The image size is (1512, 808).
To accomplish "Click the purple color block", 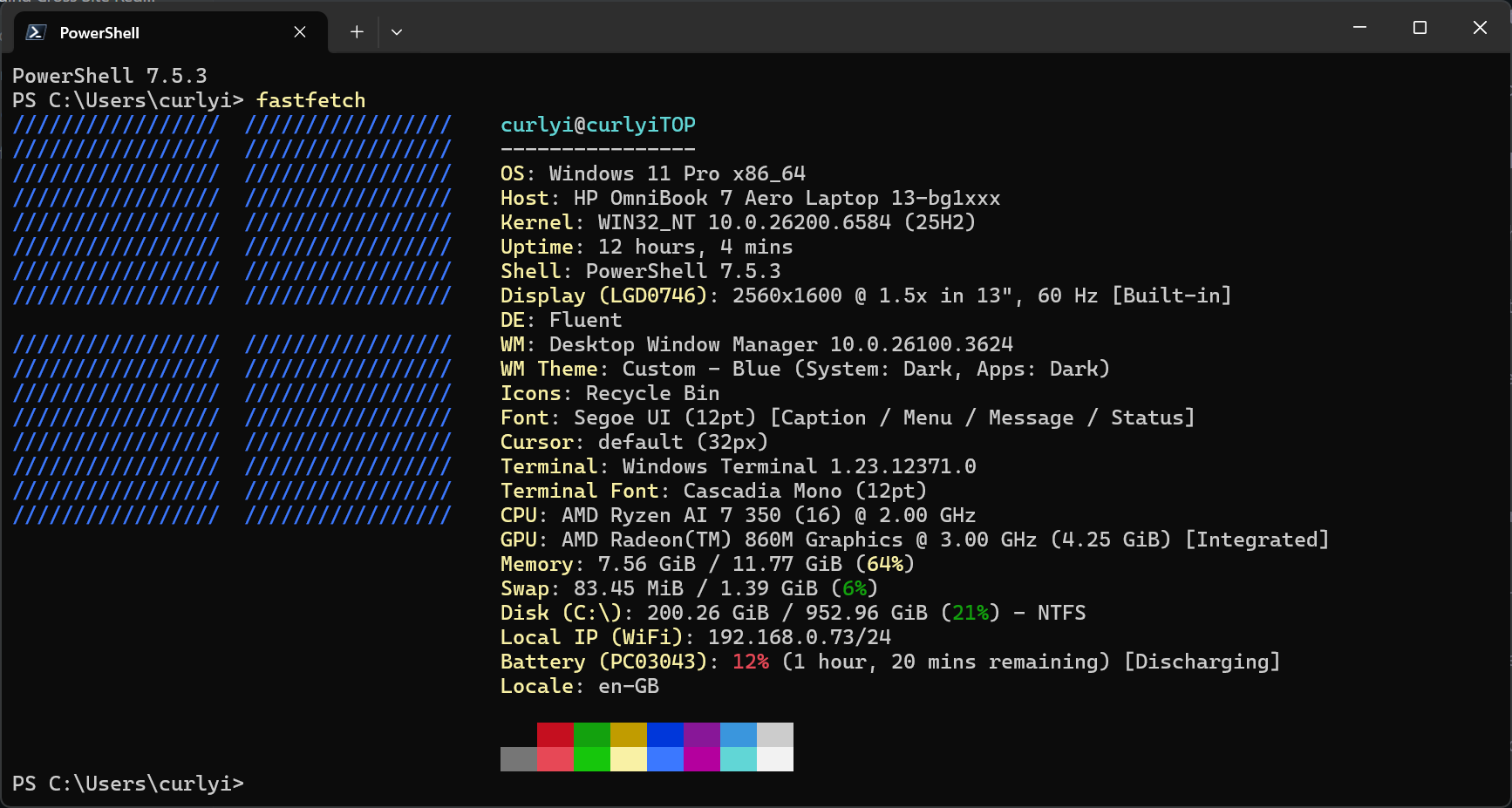I will (x=701, y=735).
